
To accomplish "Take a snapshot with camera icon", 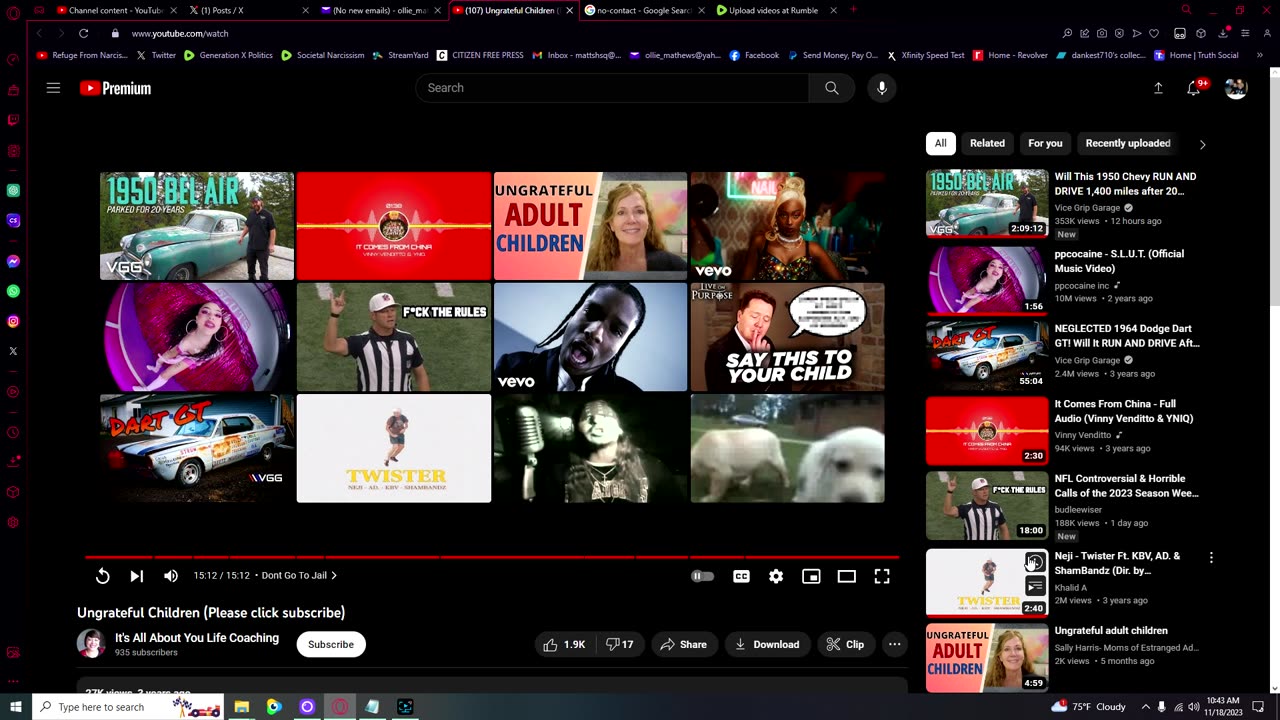I will (x=1102, y=33).
